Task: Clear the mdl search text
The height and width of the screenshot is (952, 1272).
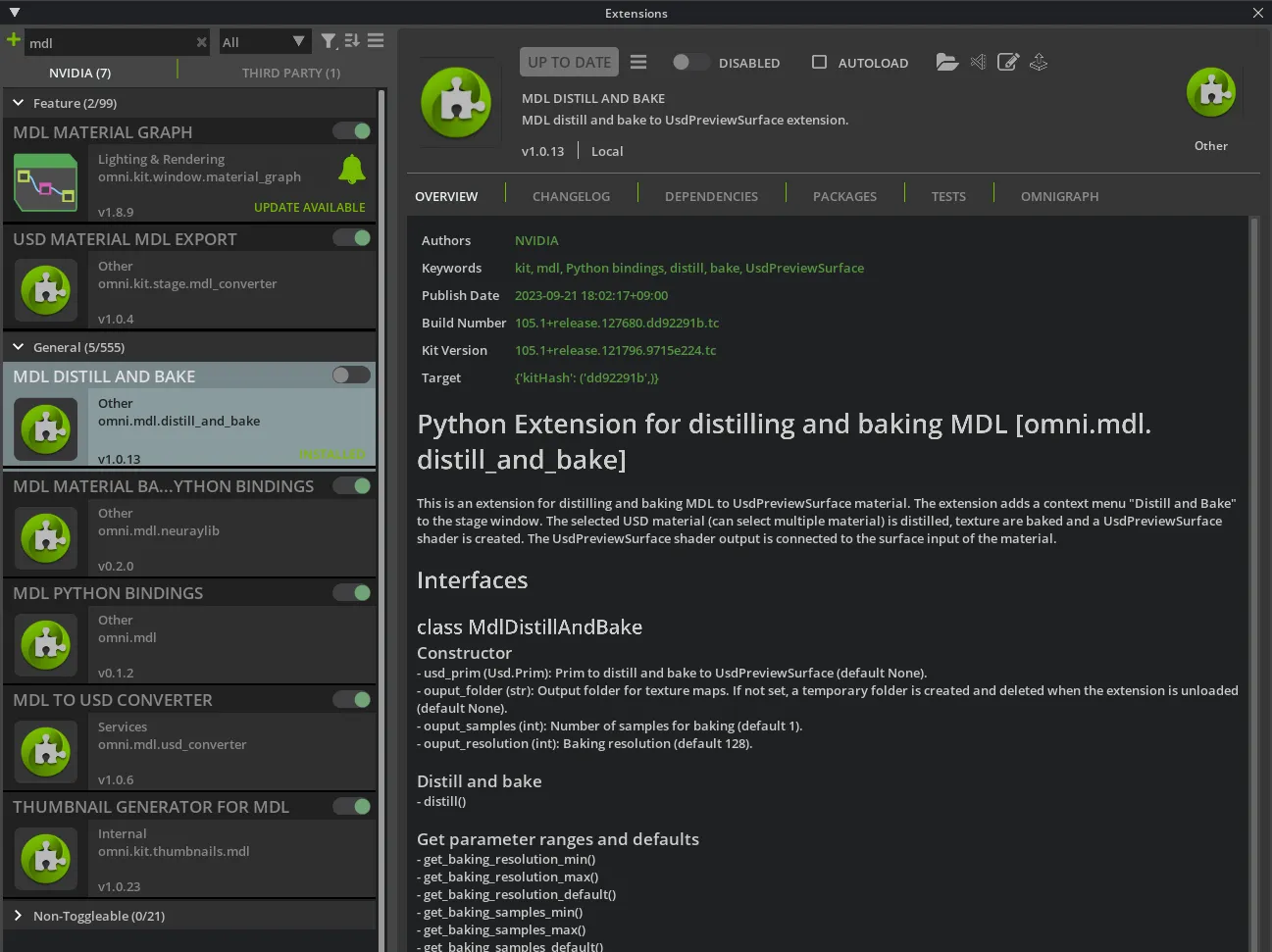Action: 201,42
